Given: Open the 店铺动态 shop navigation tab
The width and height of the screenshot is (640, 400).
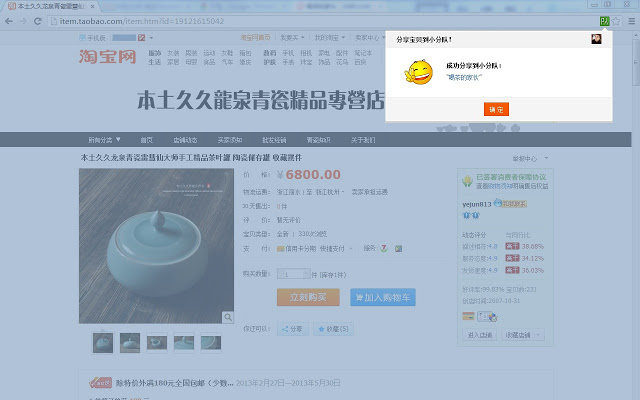Looking at the screenshot, I should [x=185, y=140].
